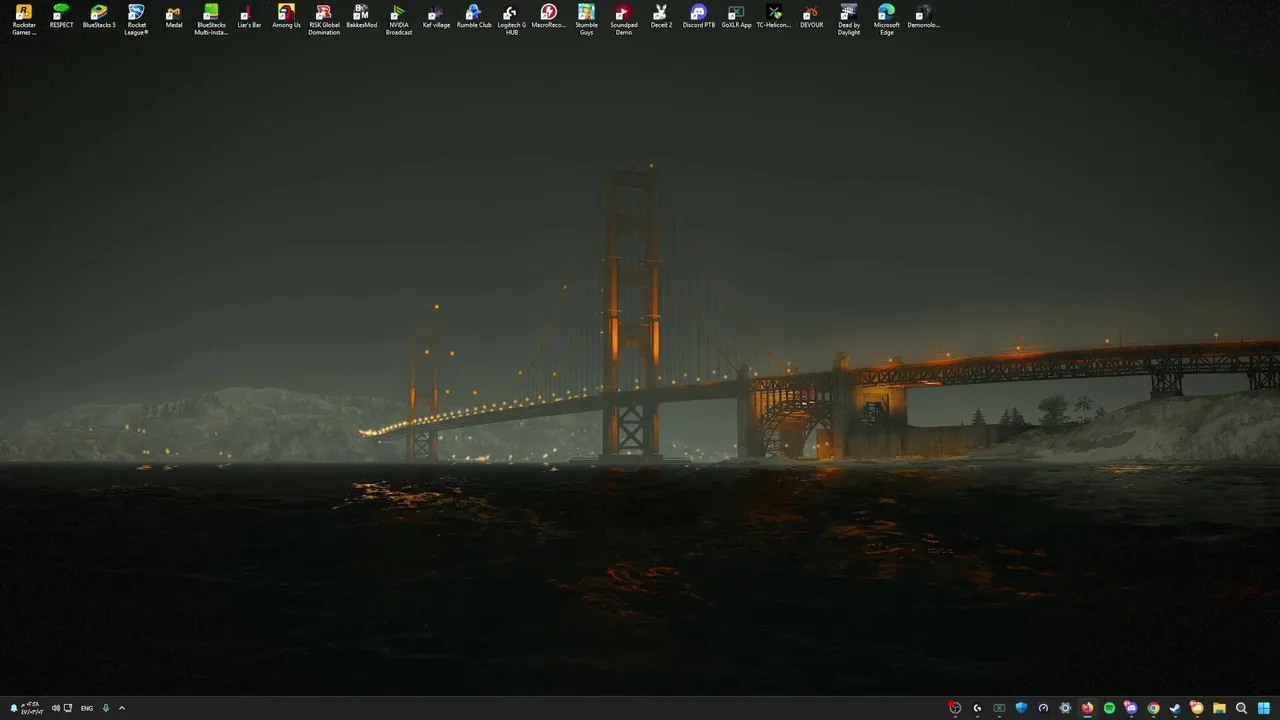Select the Rocket League desktop icon
Image resolution: width=1280 pixels, height=720 pixels.
pyautogui.click(x=136, y=20)
